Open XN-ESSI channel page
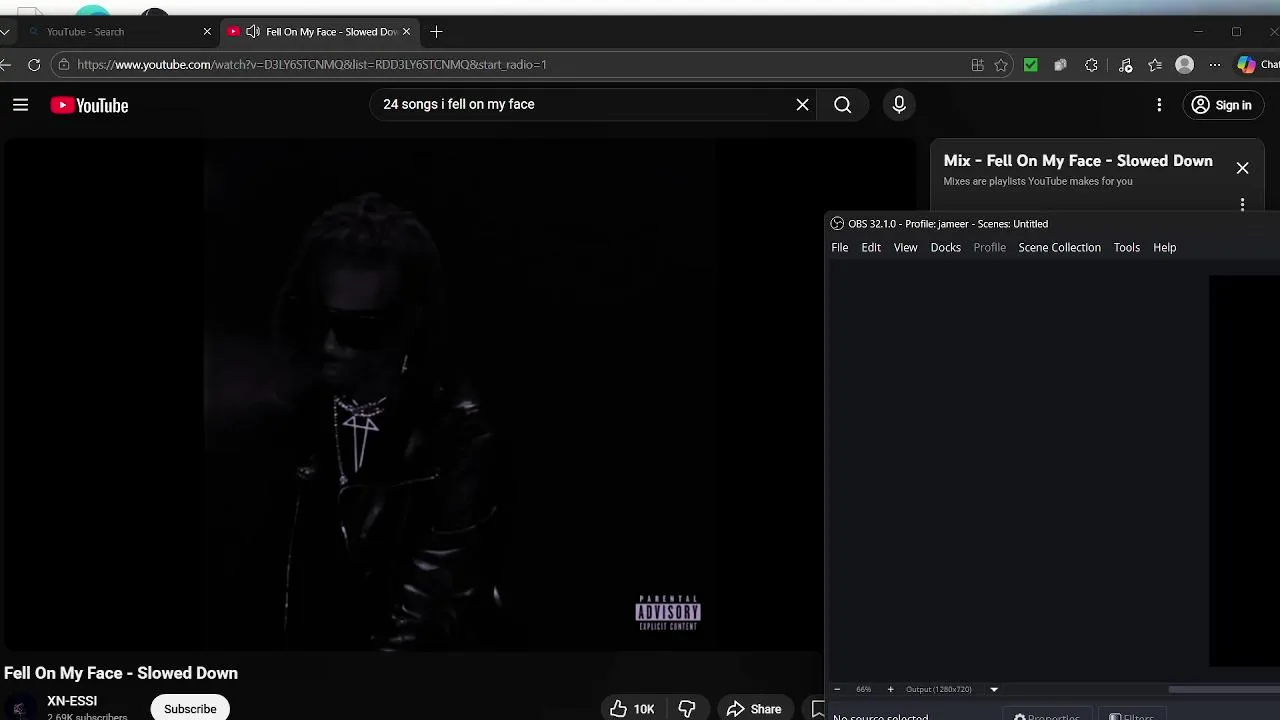 72,701
